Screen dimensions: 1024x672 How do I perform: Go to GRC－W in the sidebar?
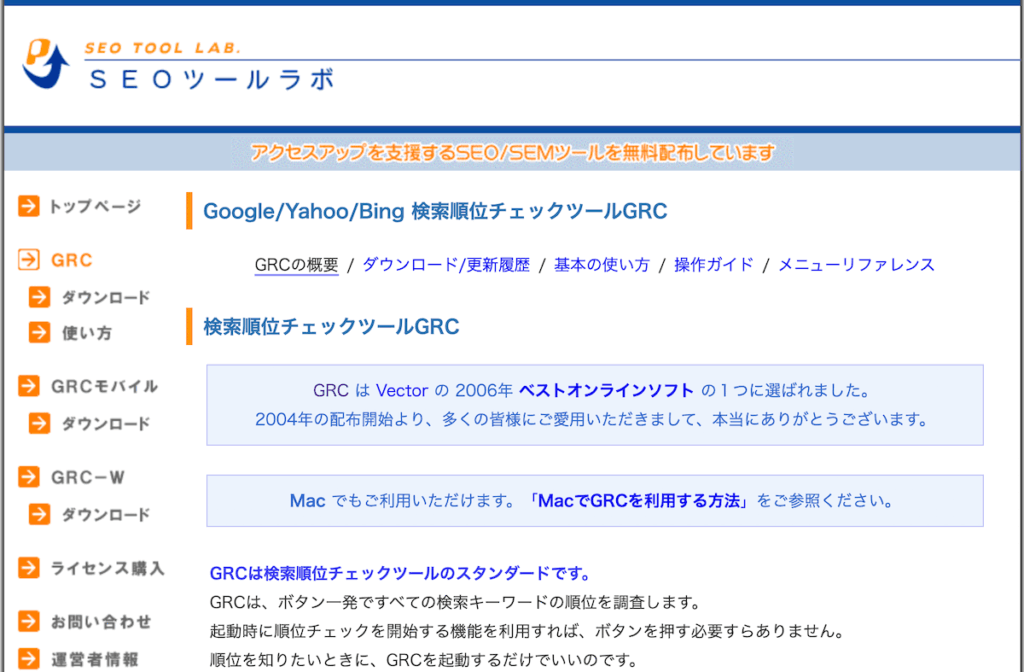[x=88, y=477]
